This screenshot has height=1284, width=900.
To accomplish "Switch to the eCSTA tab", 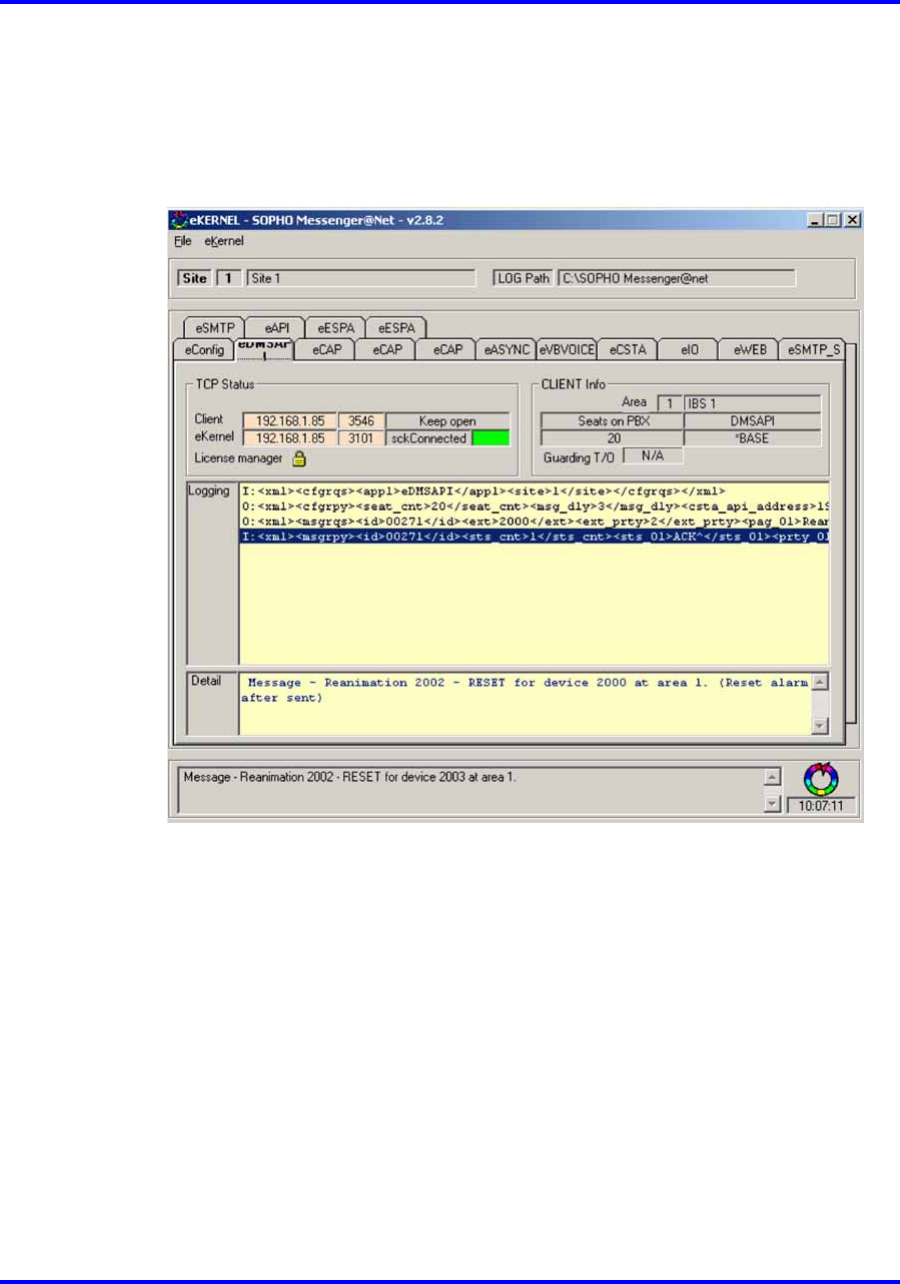I will (x=628, y=350).
